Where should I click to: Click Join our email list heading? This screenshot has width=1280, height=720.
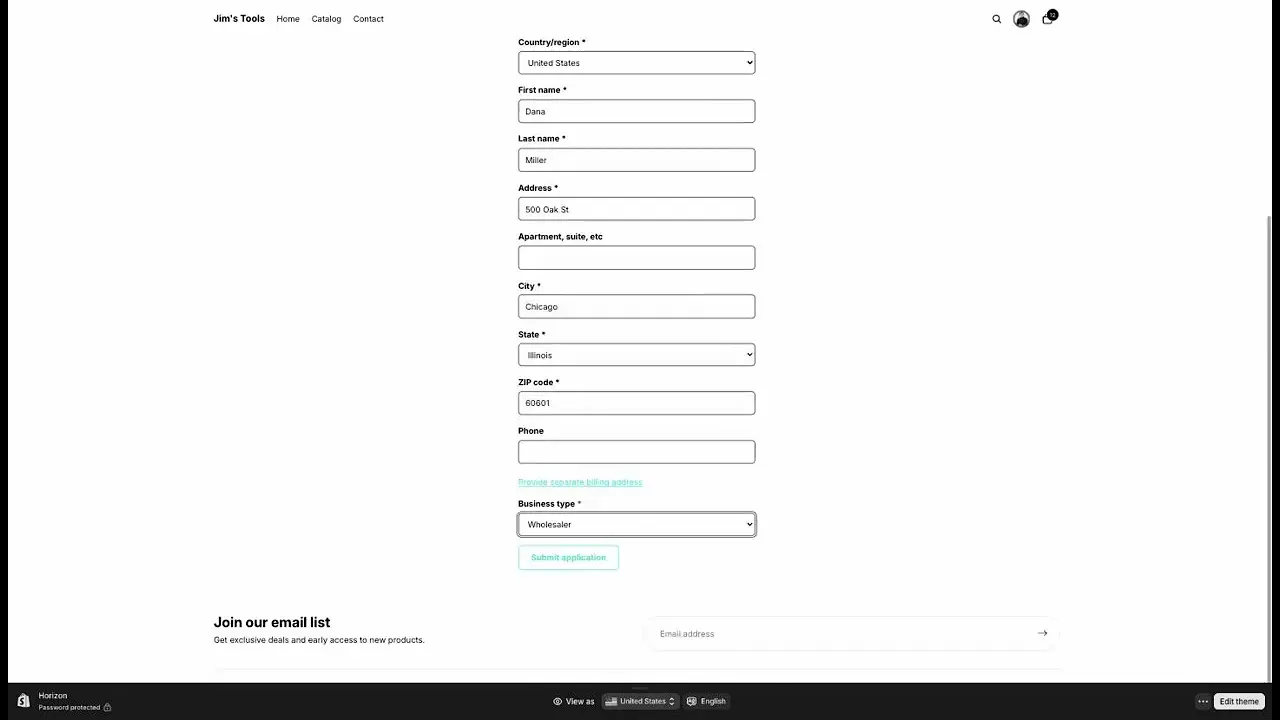coord(271,622)
